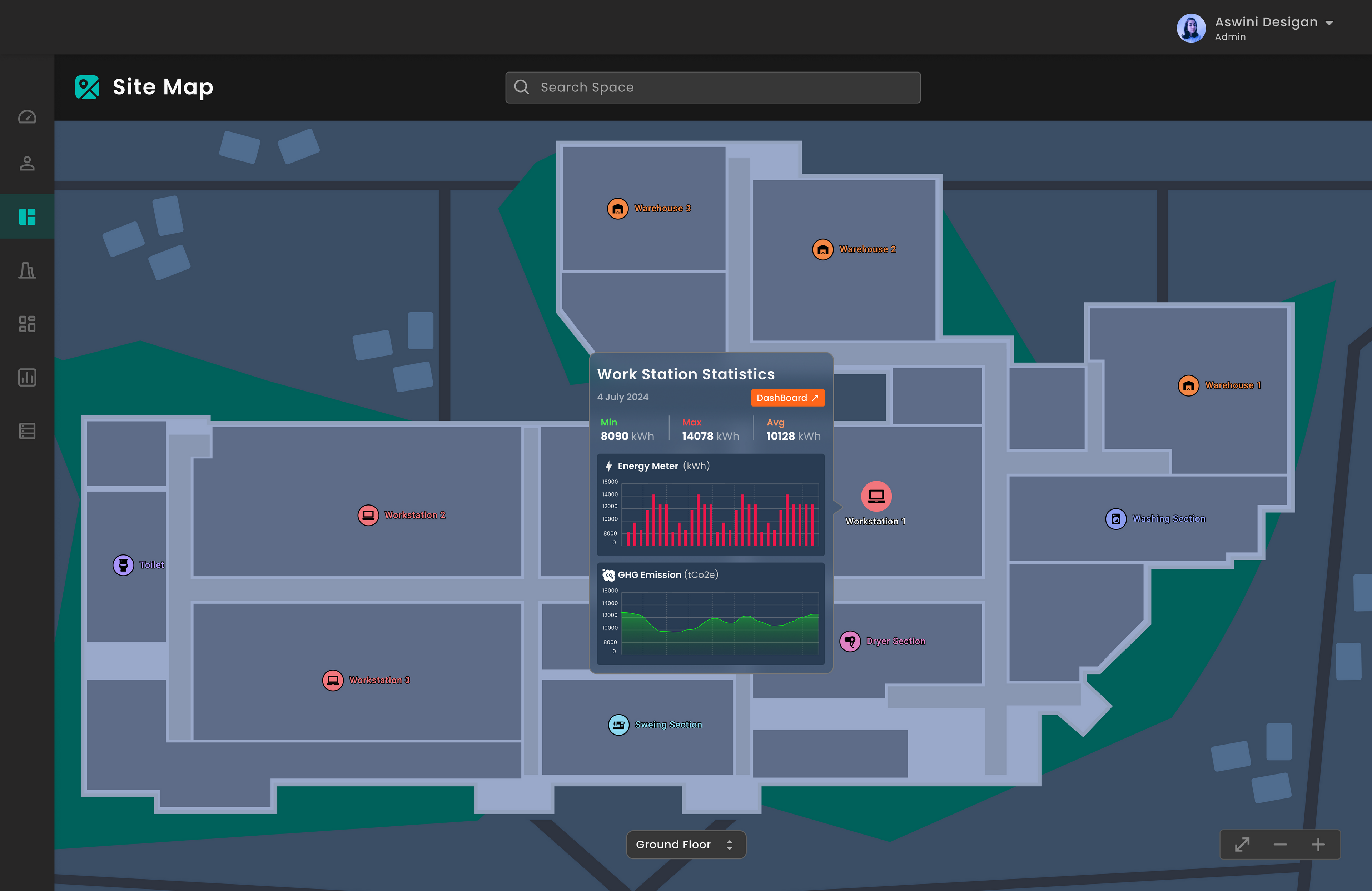This screenshot has height=891, width=1372.
Task: Open the bar chart reports sidebar icon
Action: click(27, 378)
